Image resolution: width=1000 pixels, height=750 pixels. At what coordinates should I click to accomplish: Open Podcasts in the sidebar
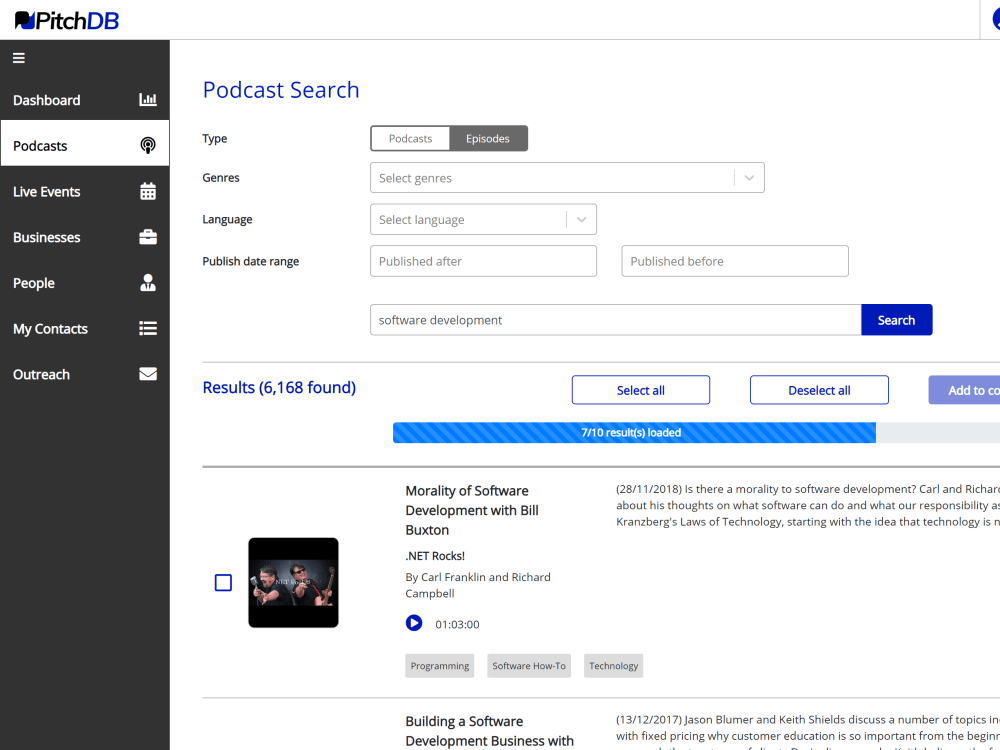(x=85, y=146)
